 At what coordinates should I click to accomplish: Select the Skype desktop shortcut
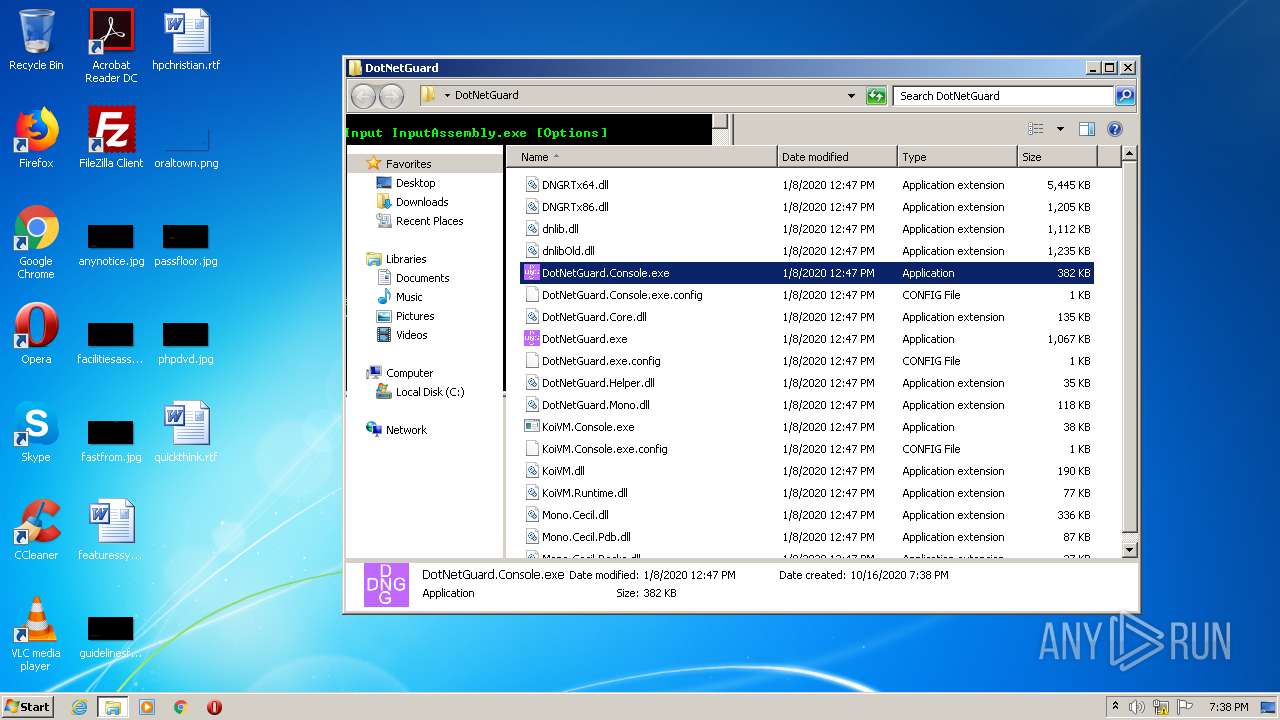36,432
